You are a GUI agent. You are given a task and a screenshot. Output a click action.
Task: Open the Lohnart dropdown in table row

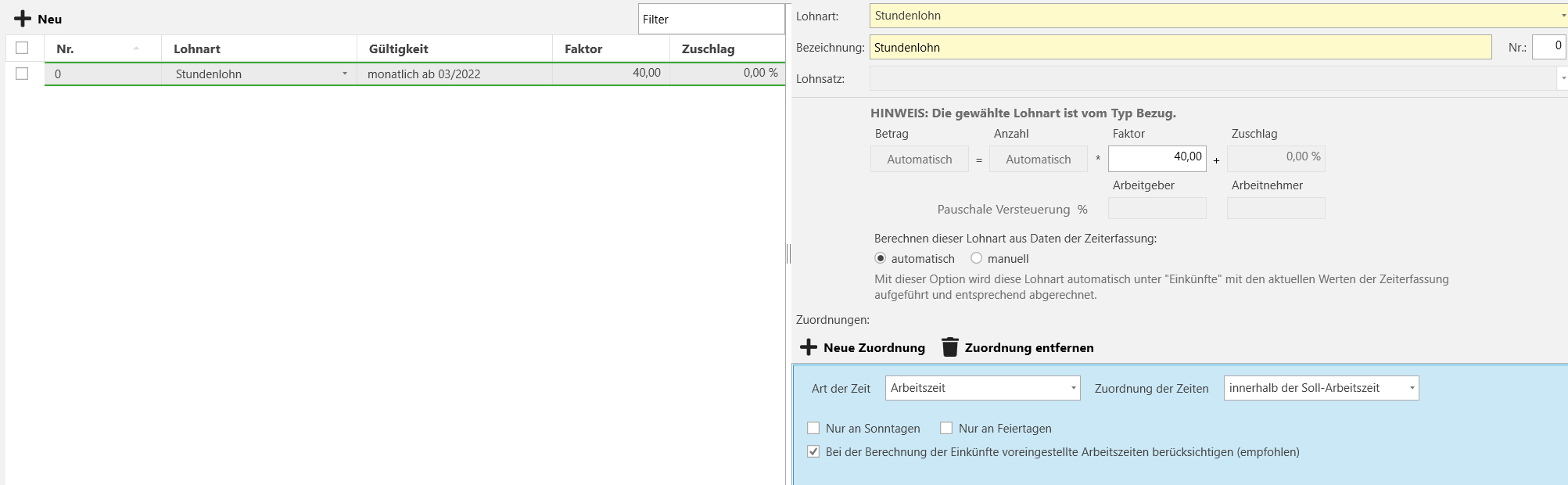tap(344, 74)
